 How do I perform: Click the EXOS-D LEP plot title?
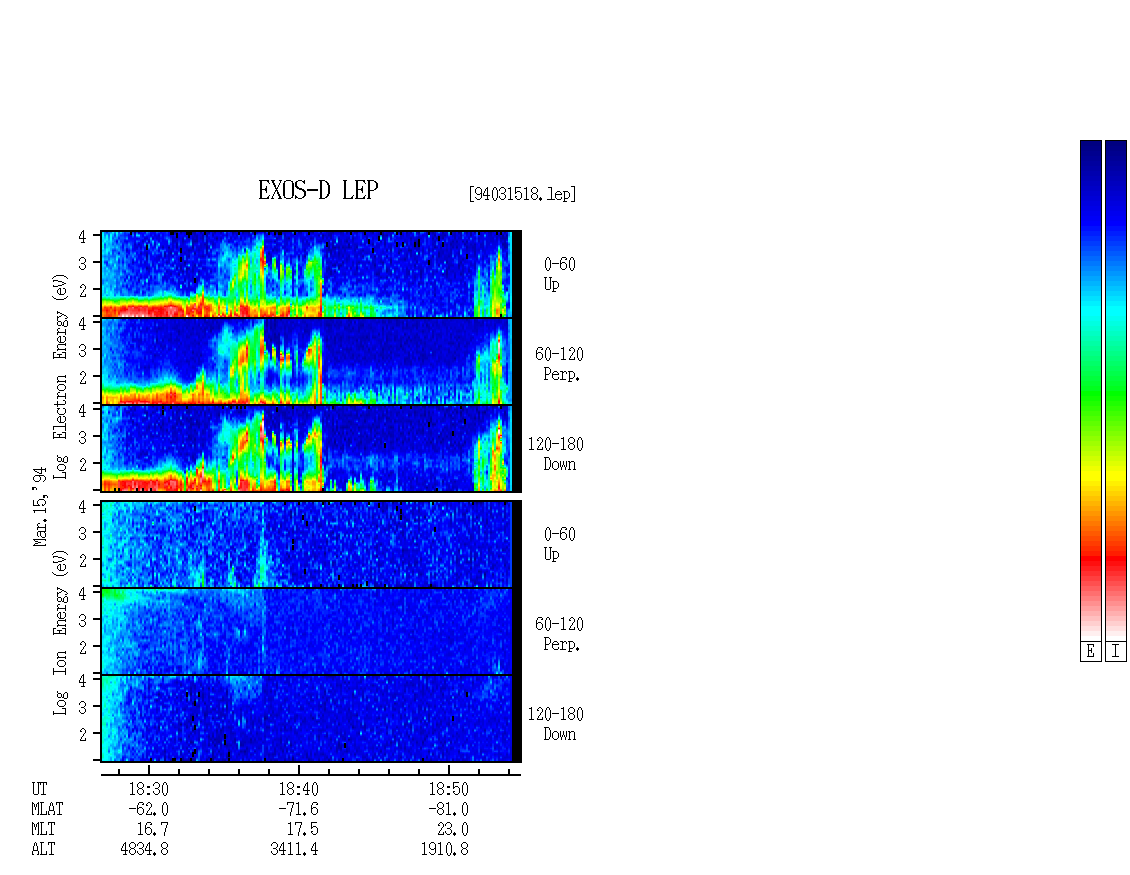coord(318,190)
